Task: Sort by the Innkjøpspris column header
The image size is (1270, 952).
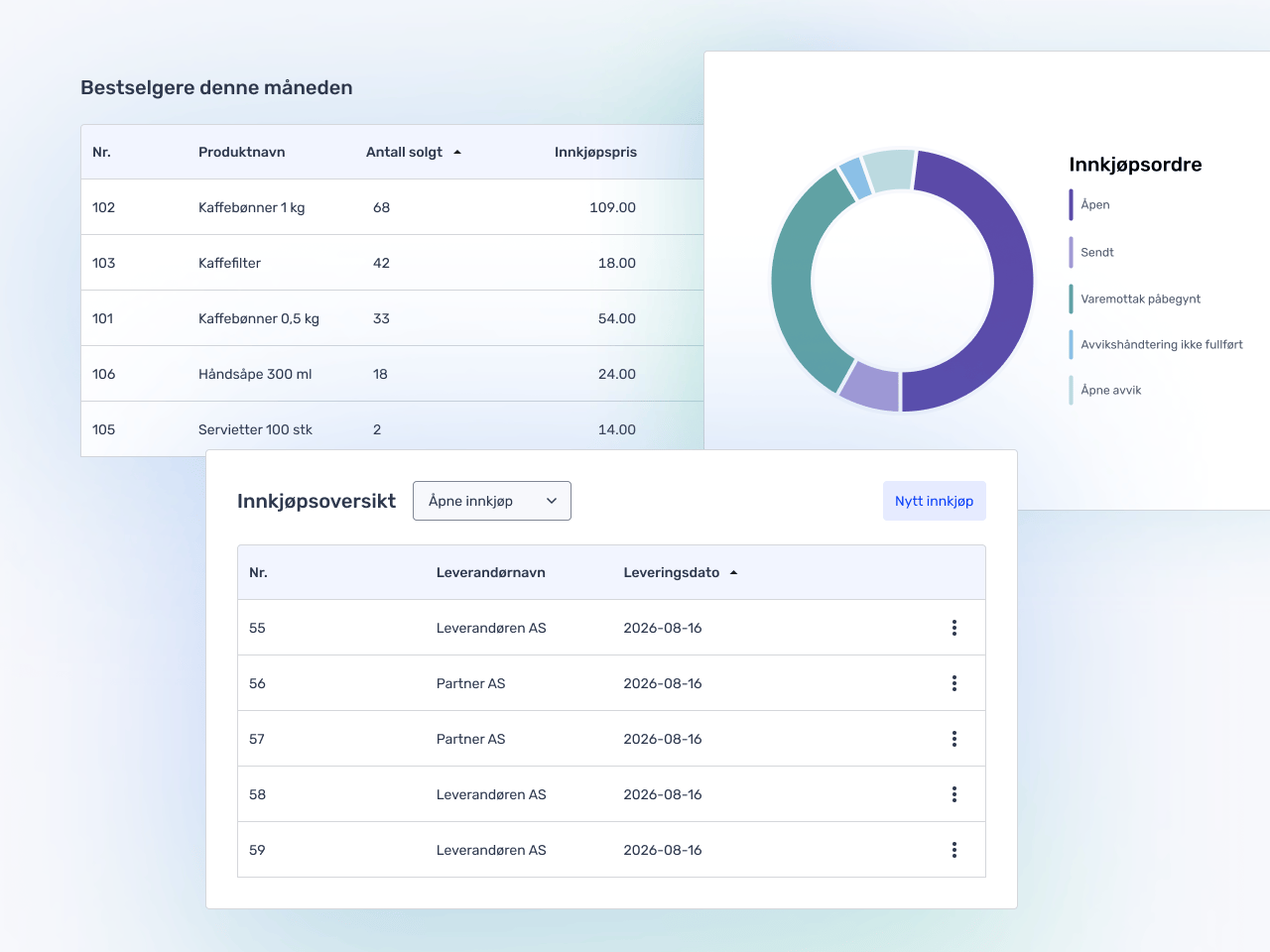Action: pos(595,152)
